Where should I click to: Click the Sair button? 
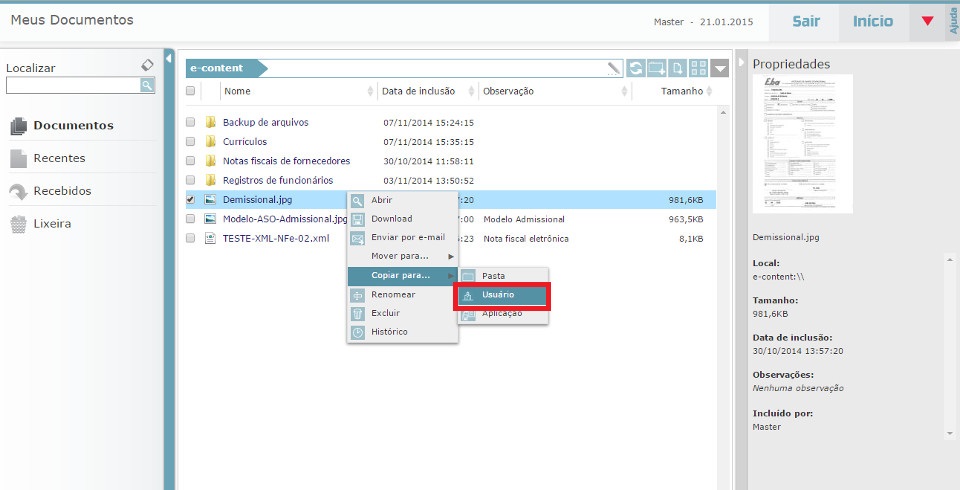coord(806,21)
